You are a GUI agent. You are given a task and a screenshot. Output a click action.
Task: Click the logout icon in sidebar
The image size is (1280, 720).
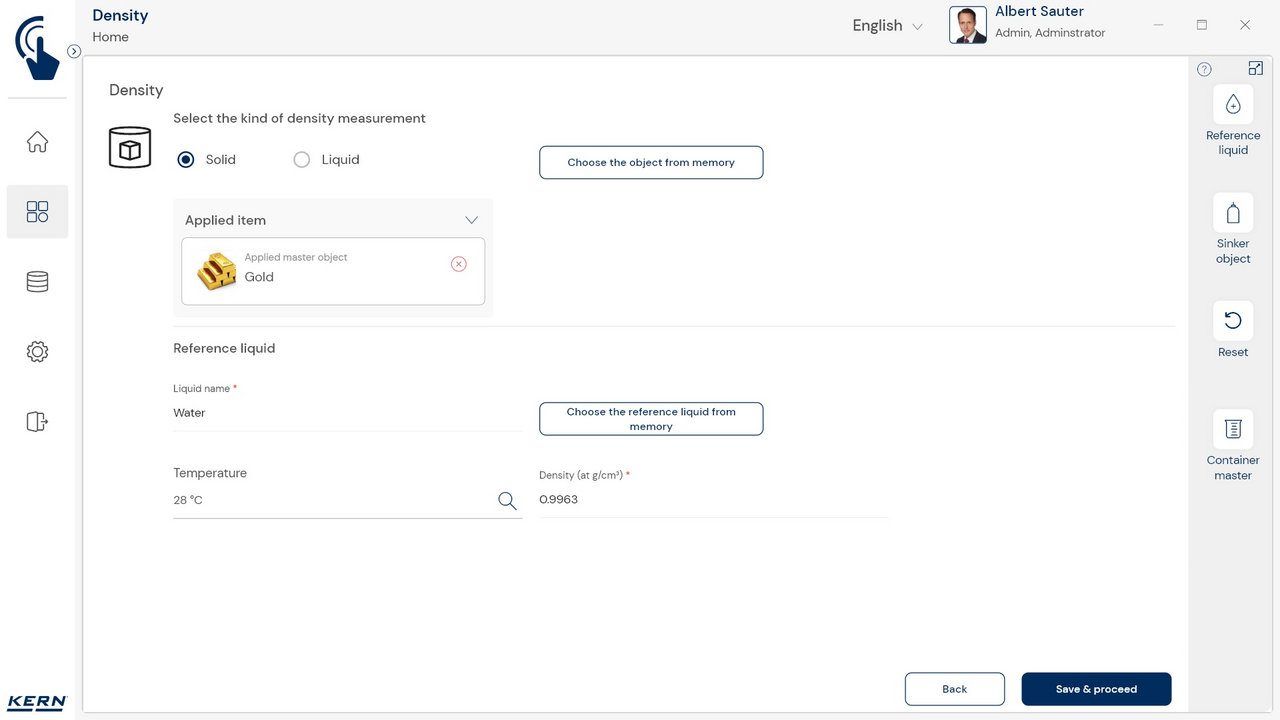click(37, 422)
